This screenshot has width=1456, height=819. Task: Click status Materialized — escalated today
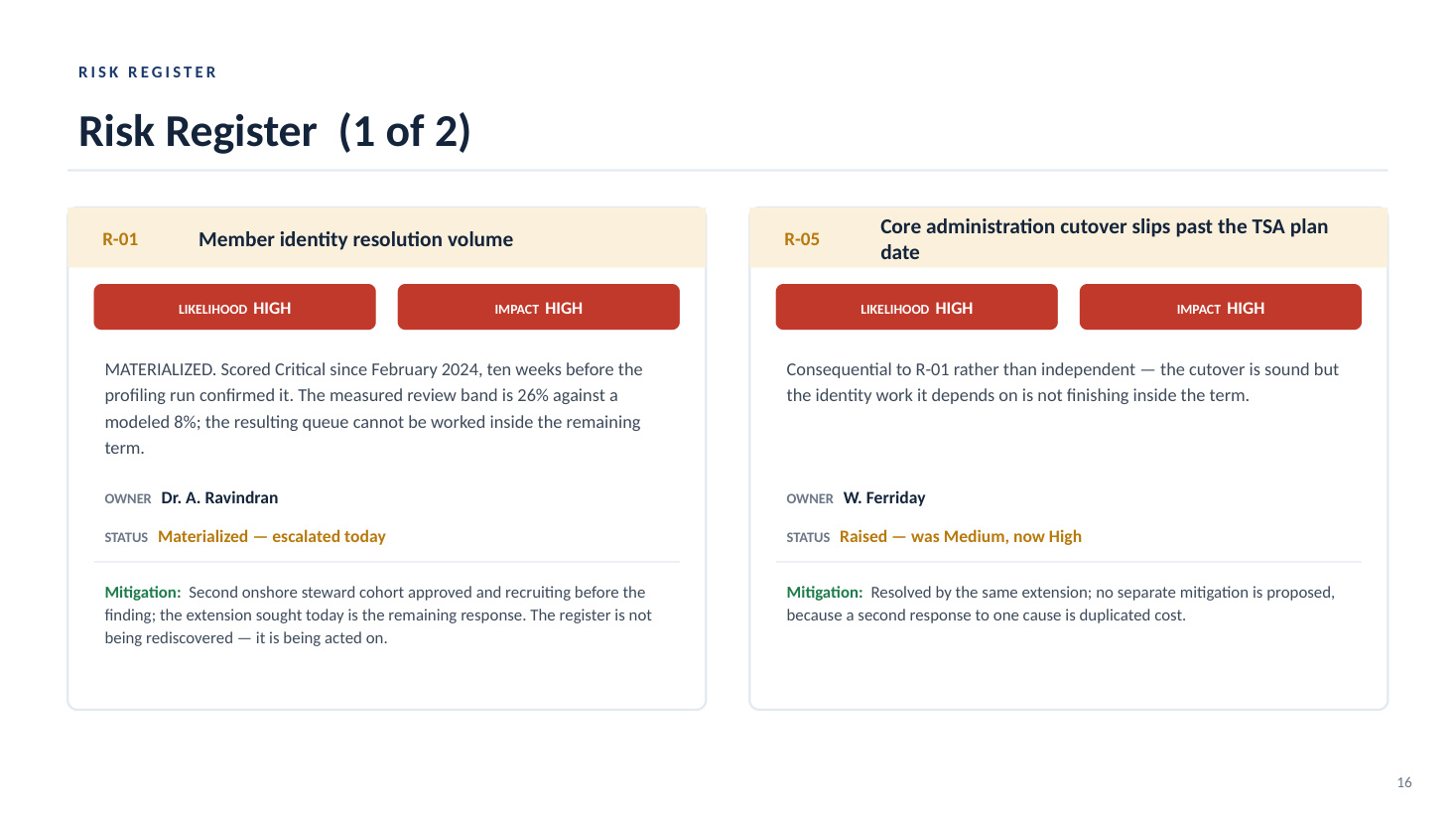click(x=272, y=536)
